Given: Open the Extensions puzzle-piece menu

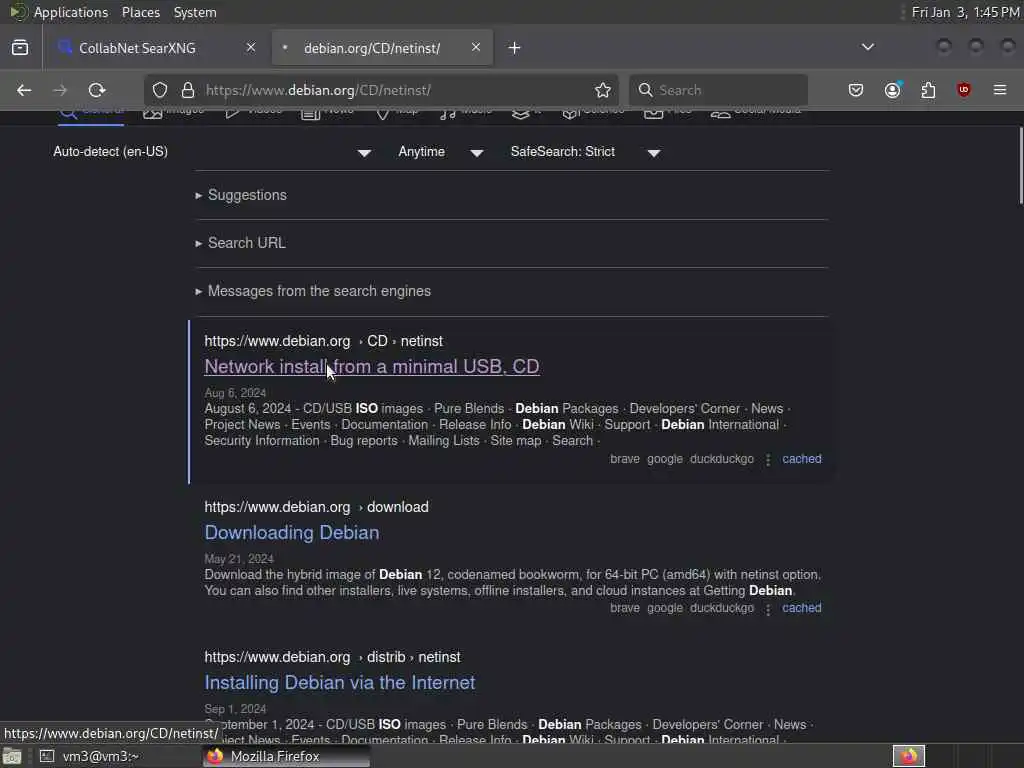Looking at the screenshot, I should 928,90.
